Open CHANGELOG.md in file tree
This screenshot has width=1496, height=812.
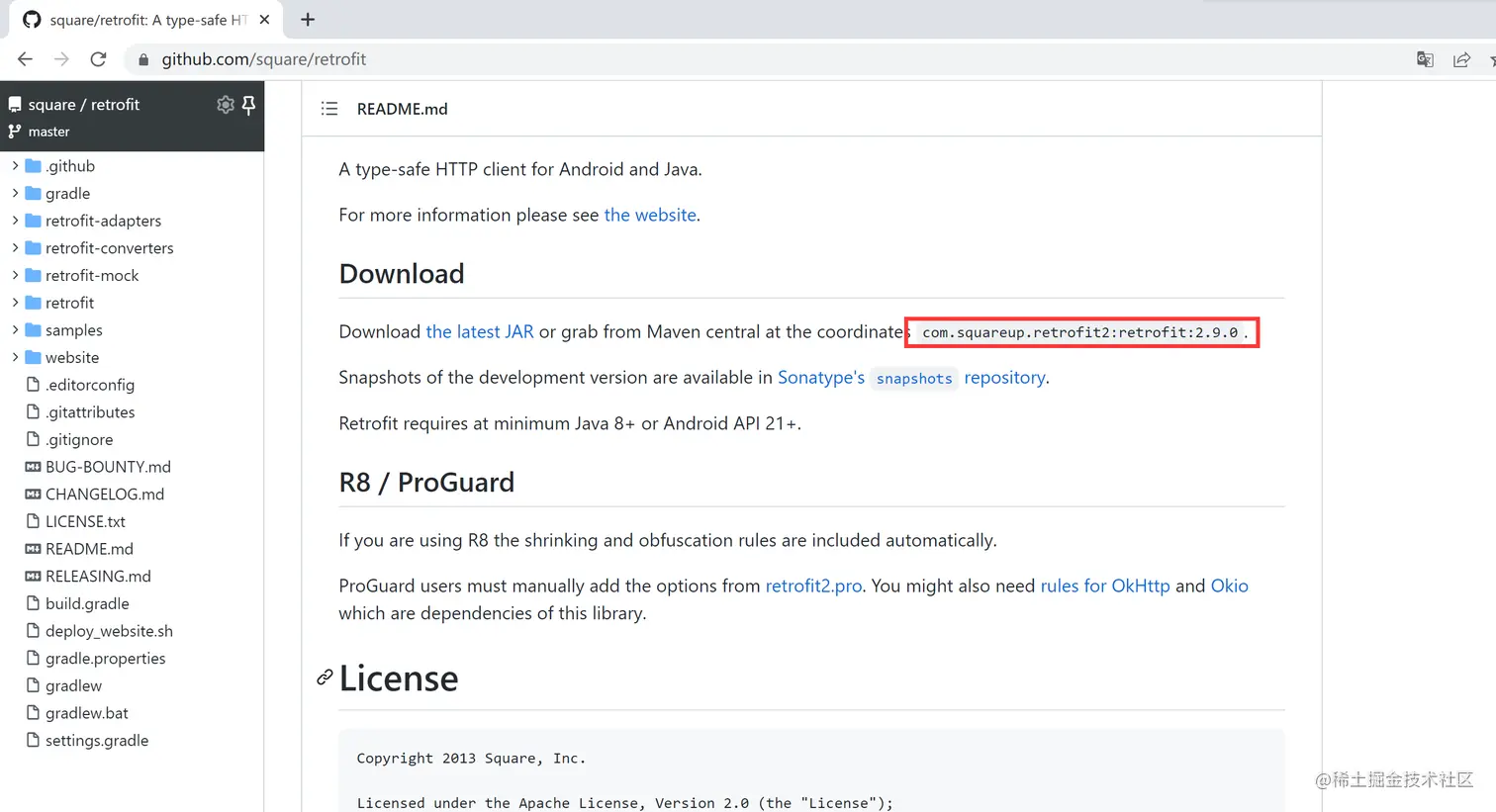coord(104,495)
